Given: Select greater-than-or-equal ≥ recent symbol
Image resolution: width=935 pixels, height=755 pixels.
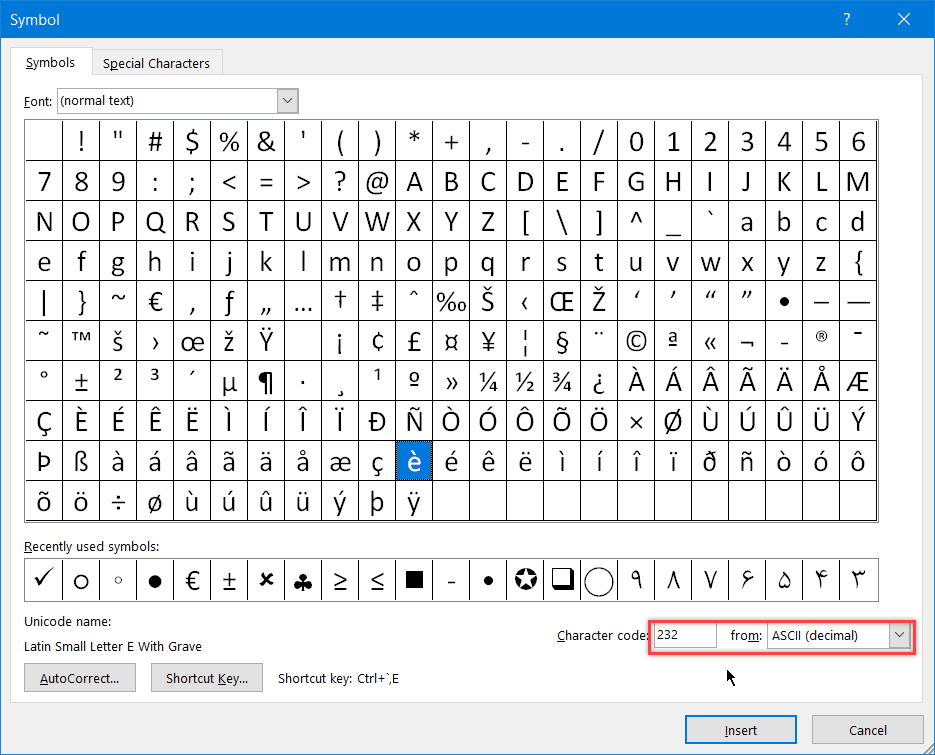Looking at the screenshot, I should point(340,580).
